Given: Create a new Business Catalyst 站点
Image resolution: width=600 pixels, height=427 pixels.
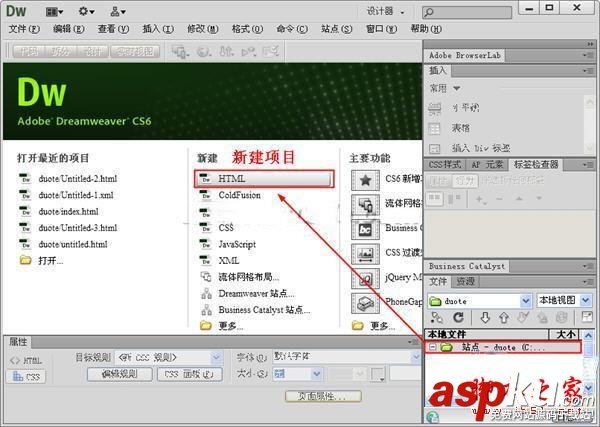Looking at the screenshot, I should pos(264,310).
